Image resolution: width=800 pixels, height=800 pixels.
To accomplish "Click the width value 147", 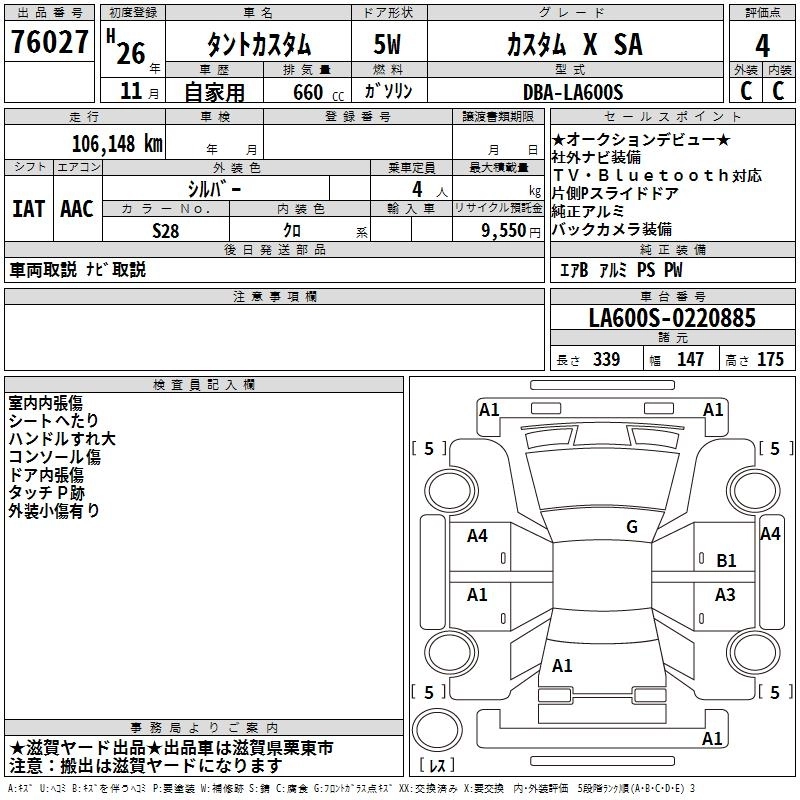I will click(x=690, y=359).
